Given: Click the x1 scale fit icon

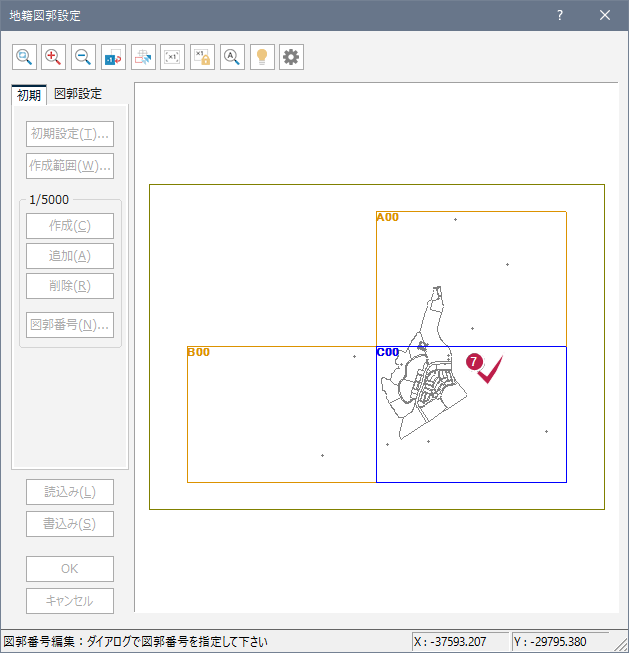Looking at the screenshot, I should pyautogui.click(x=172, y=57).
